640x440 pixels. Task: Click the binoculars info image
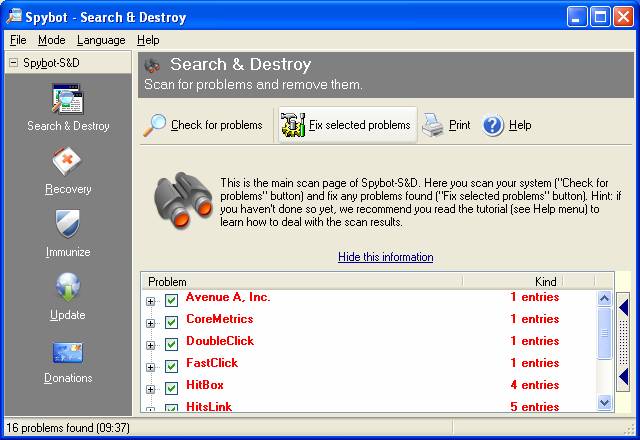(183, 200)
